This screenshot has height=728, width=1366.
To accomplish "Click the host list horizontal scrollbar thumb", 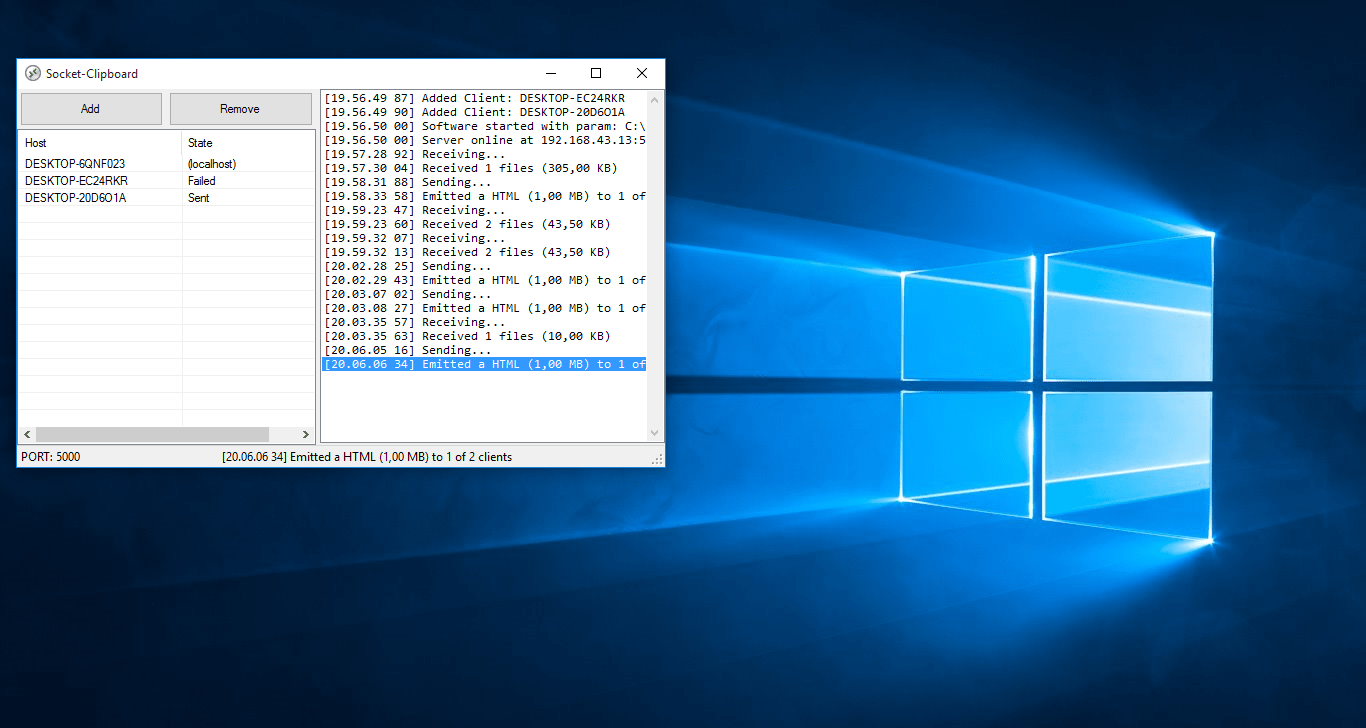I will pos(152,435).
